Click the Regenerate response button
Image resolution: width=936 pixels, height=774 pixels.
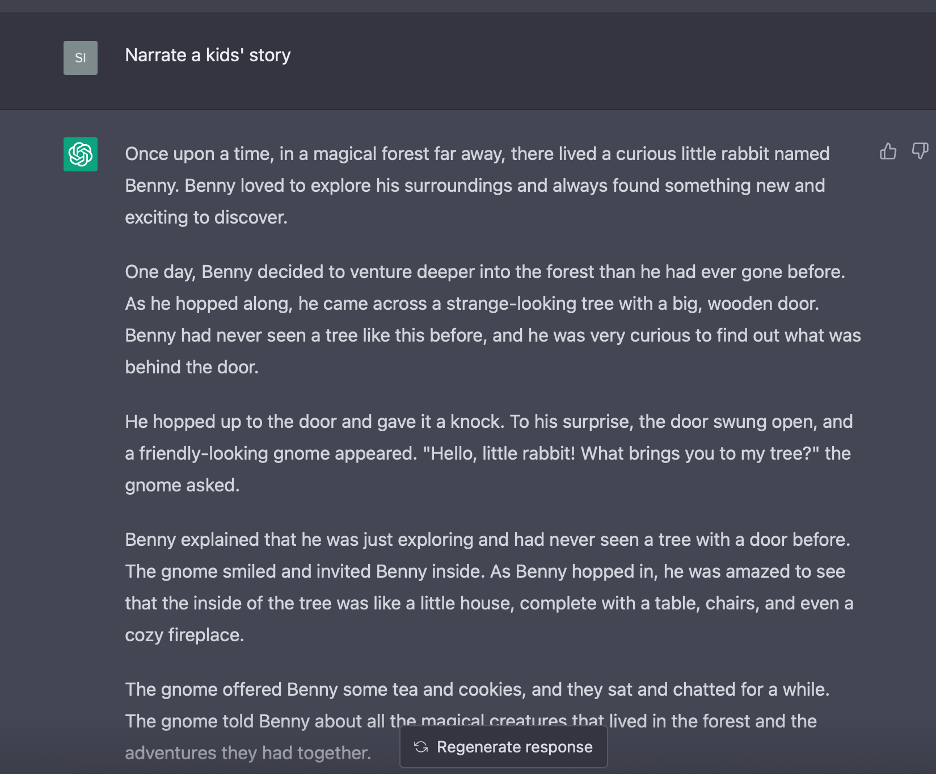click(503, 747)
